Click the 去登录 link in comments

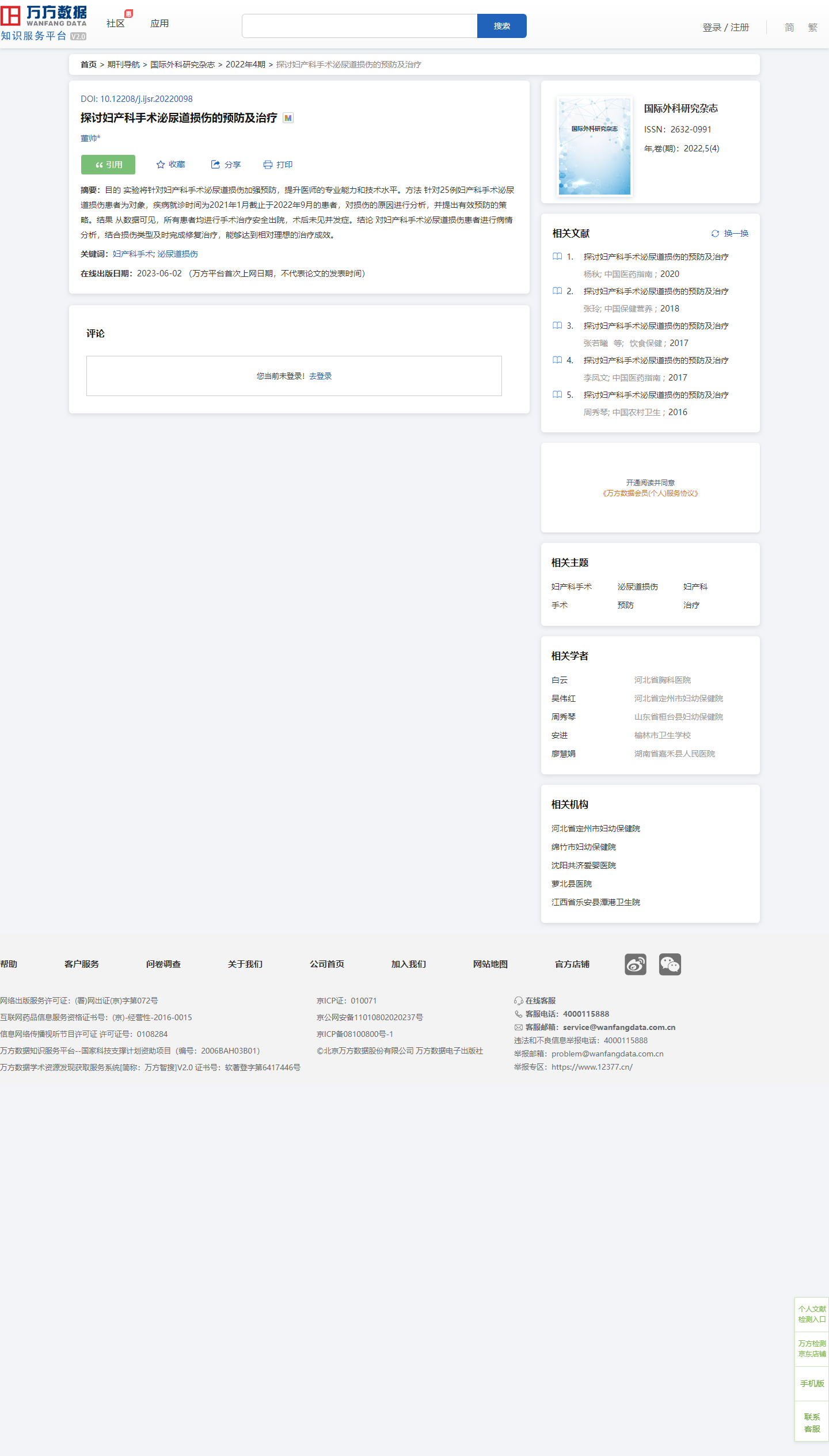coord(320,376)
